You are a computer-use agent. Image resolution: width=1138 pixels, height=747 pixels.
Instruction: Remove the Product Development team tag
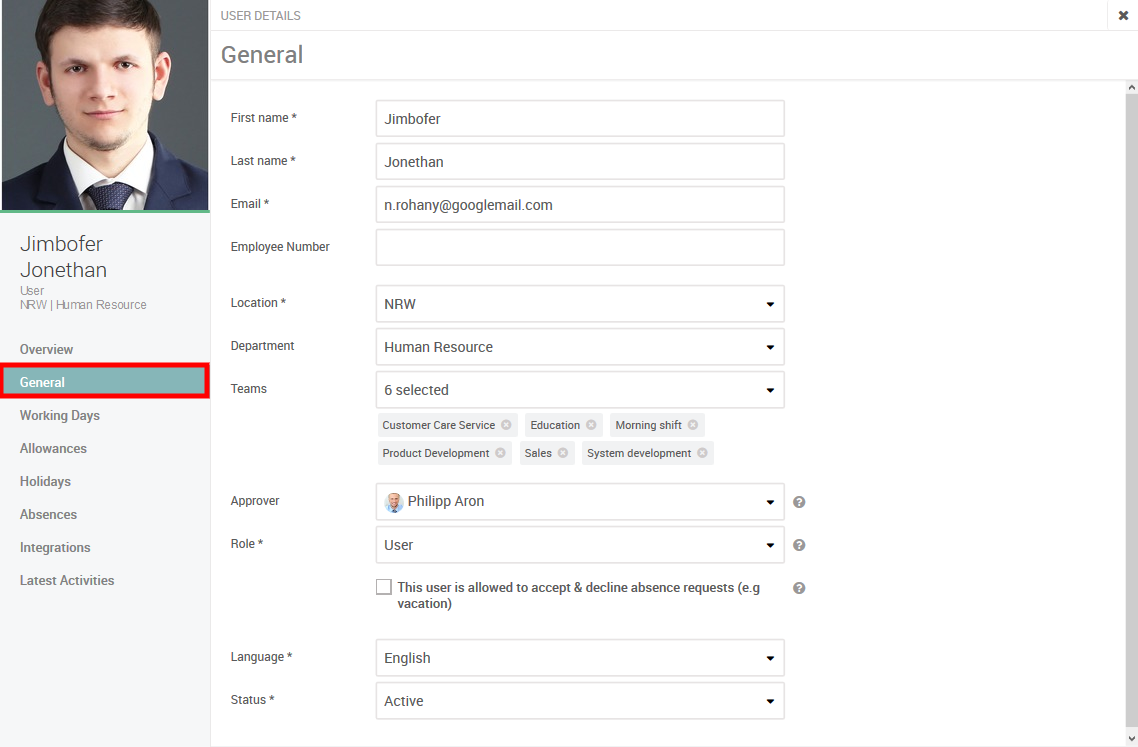coord(501,453)
